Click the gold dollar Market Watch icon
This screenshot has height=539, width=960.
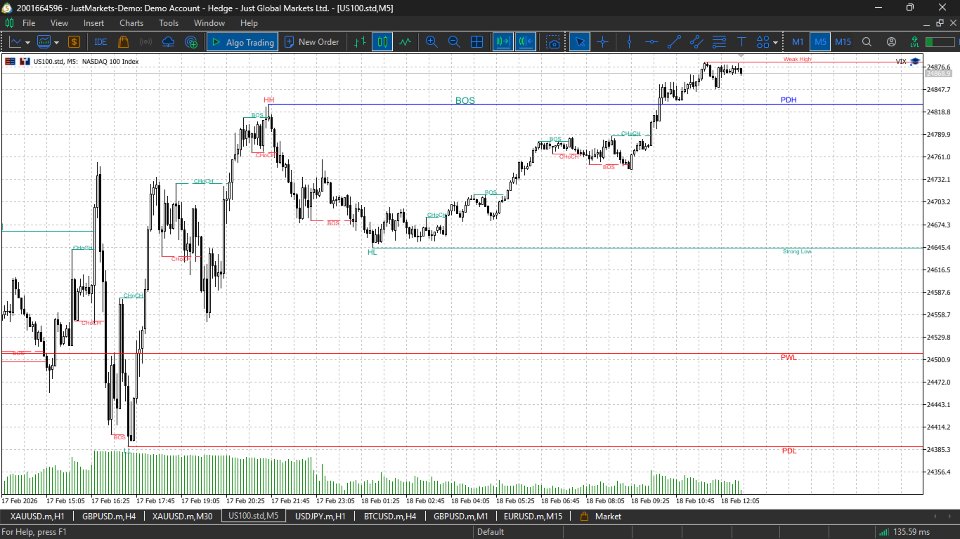click(74, 42)
